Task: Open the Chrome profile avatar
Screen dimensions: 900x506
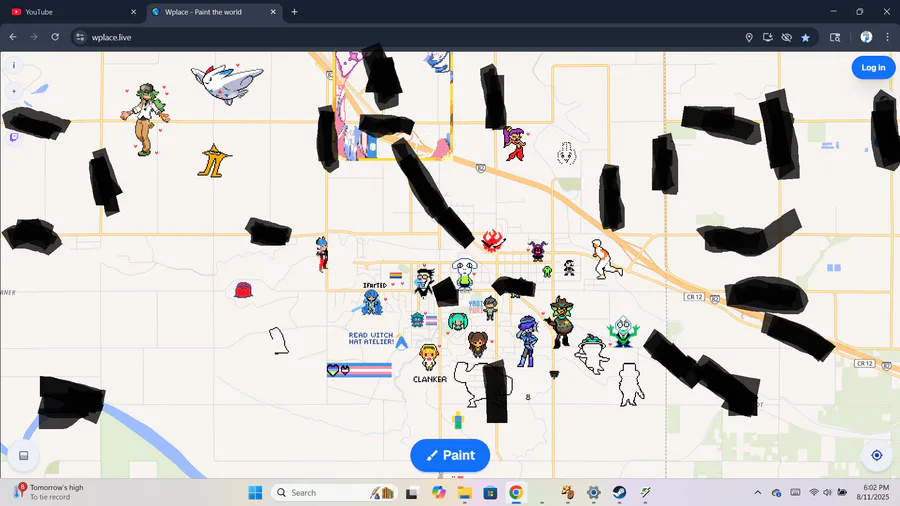Action: 866,37
